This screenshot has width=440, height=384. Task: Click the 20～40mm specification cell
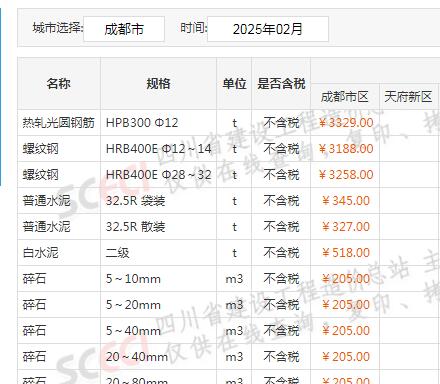tap(158, 357)
